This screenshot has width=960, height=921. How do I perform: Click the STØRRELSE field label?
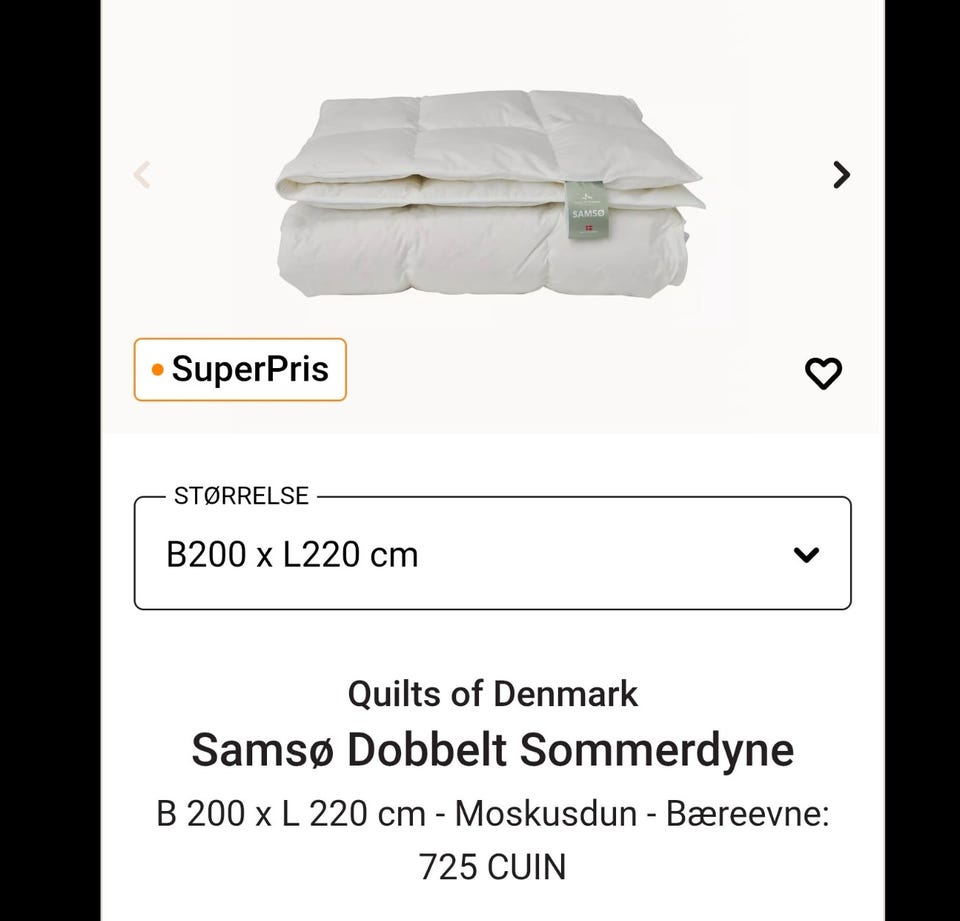click(242, 494)
